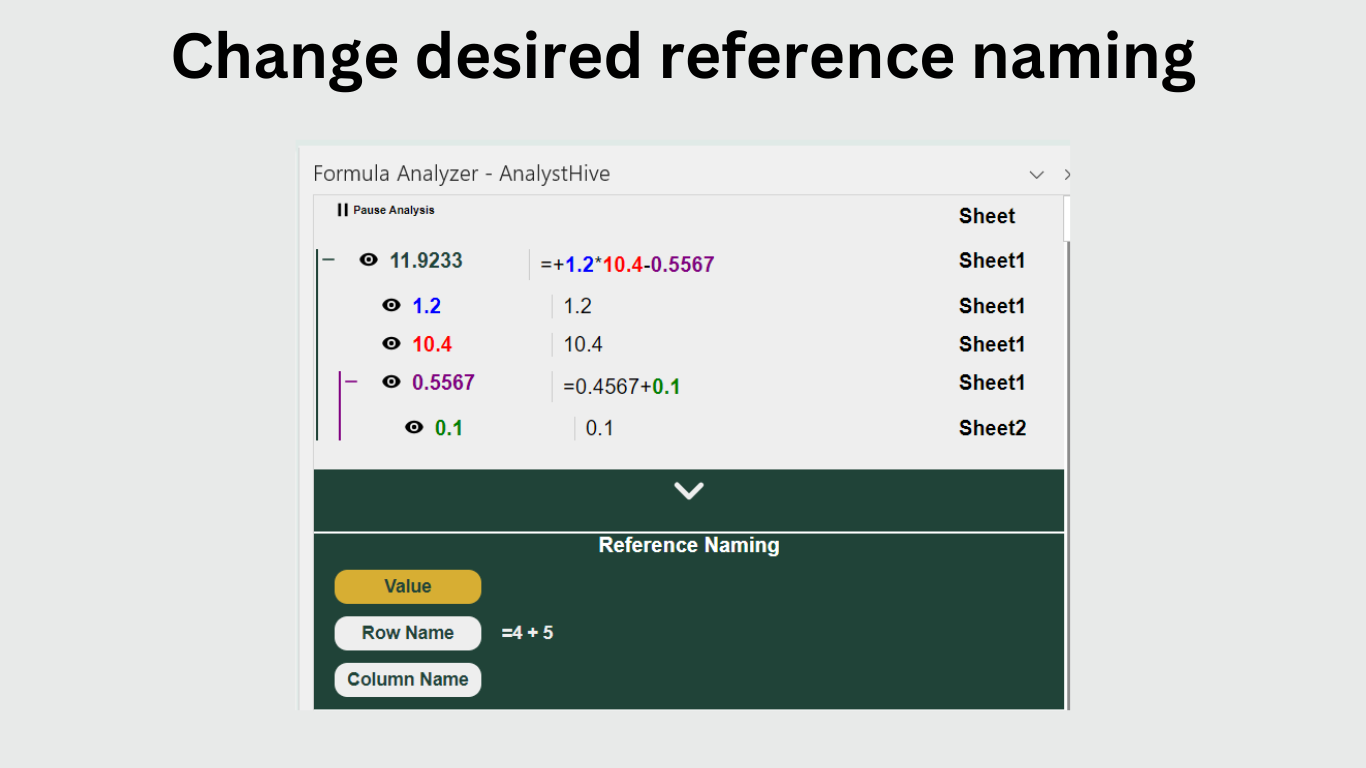Toggle the eye icon beside 11.9233
1366x768 pixels.
[369, 260]
